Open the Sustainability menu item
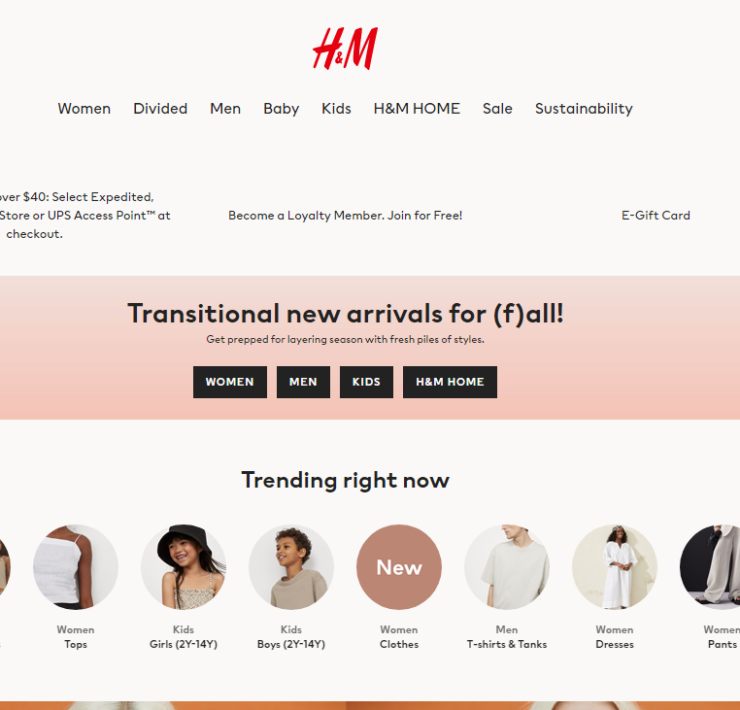The height and width of the screenshot is (710, 740). pos(584,109)
